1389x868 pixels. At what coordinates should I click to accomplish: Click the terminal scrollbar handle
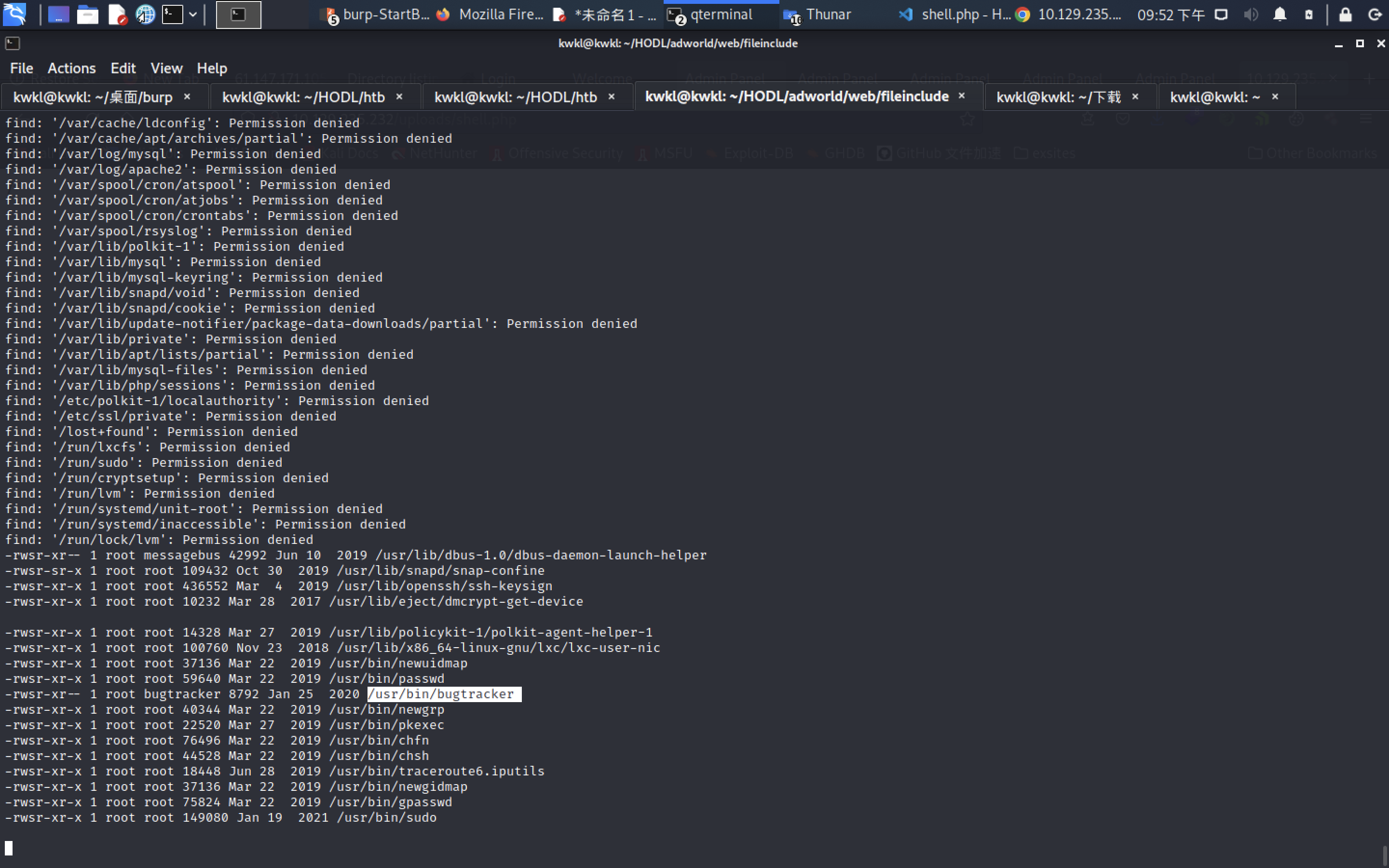(1386, 856)
